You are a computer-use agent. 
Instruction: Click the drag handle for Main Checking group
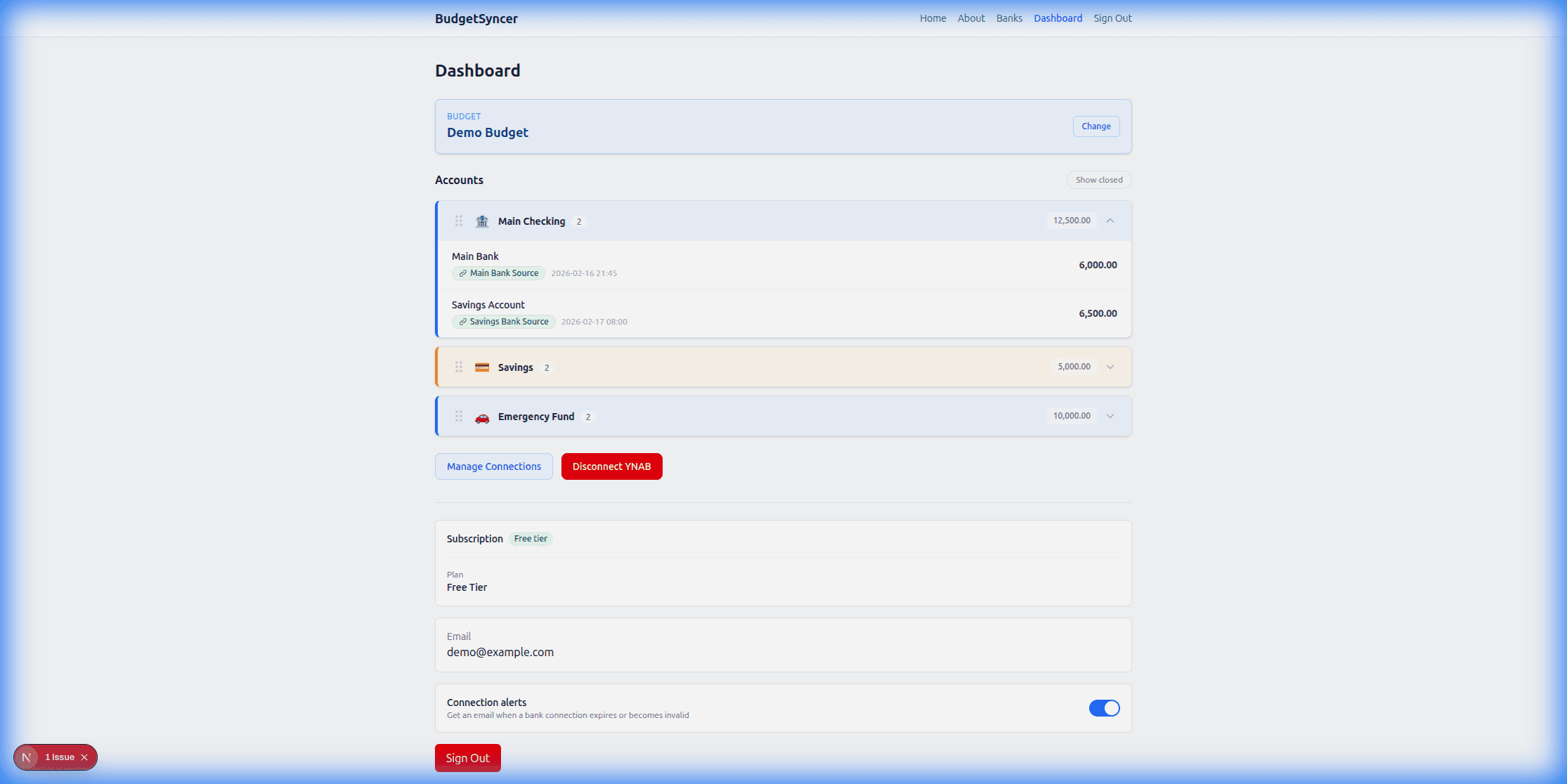[x=459, y=221]
